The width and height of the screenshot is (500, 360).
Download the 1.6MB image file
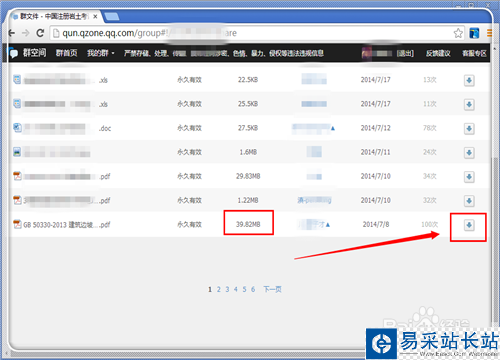(469, 153)
